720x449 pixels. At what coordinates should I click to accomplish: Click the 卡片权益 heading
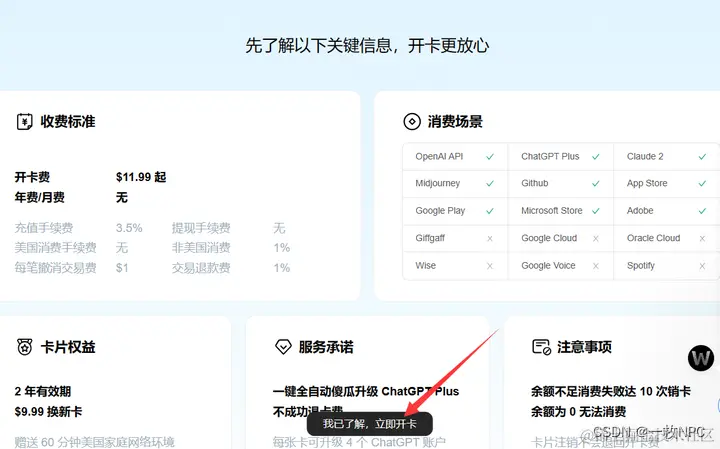(68, 347)
